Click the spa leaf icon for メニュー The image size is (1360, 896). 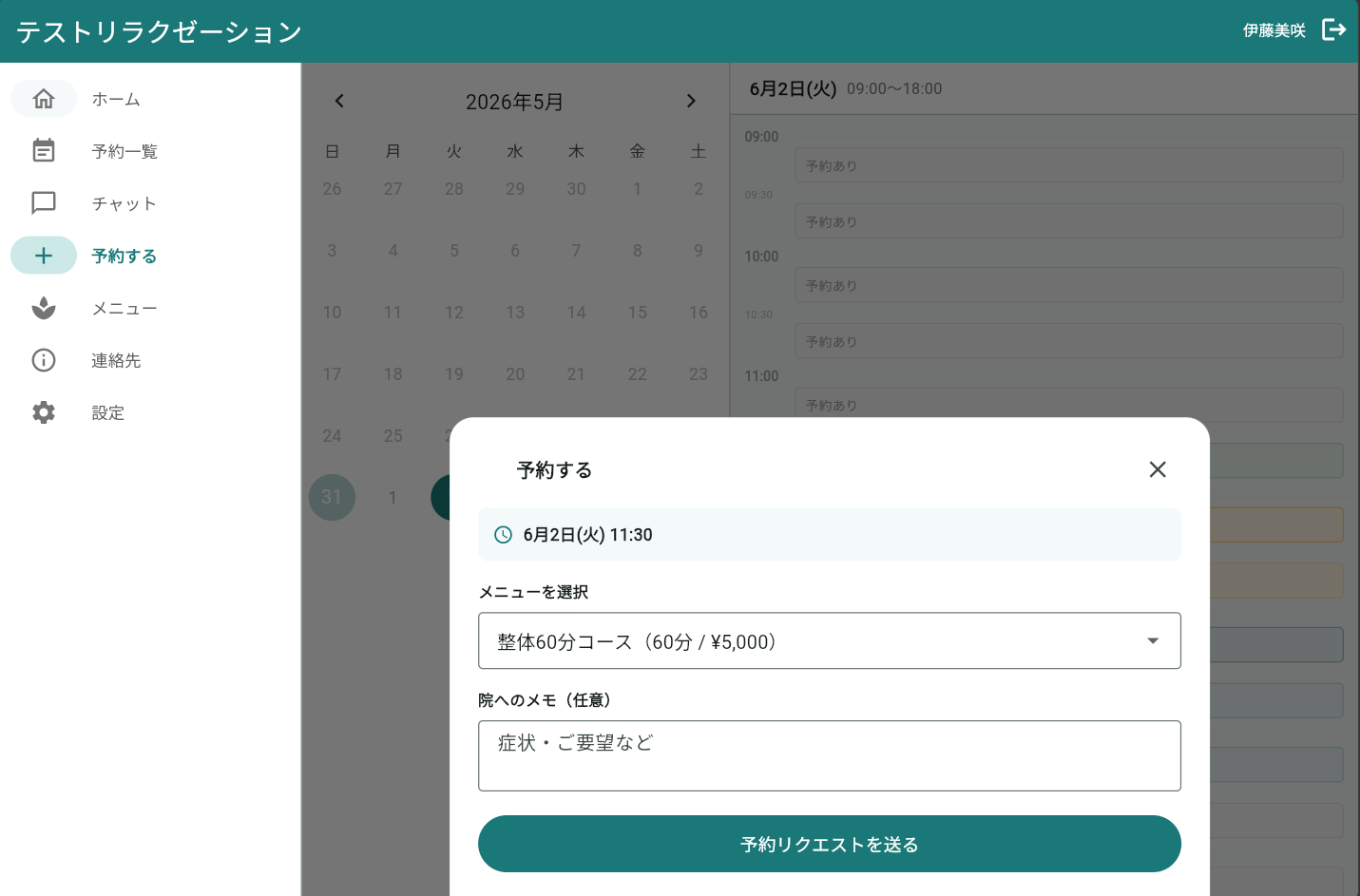(x=44, y=308)
